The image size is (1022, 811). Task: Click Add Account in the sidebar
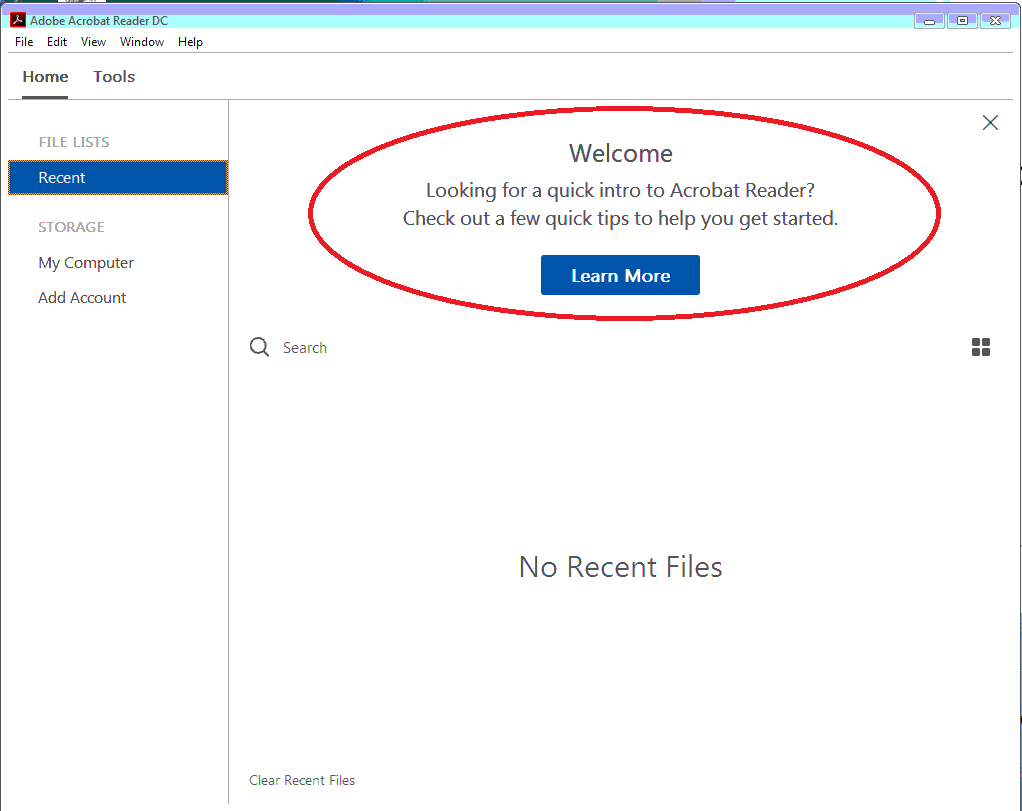coord(82,297)
